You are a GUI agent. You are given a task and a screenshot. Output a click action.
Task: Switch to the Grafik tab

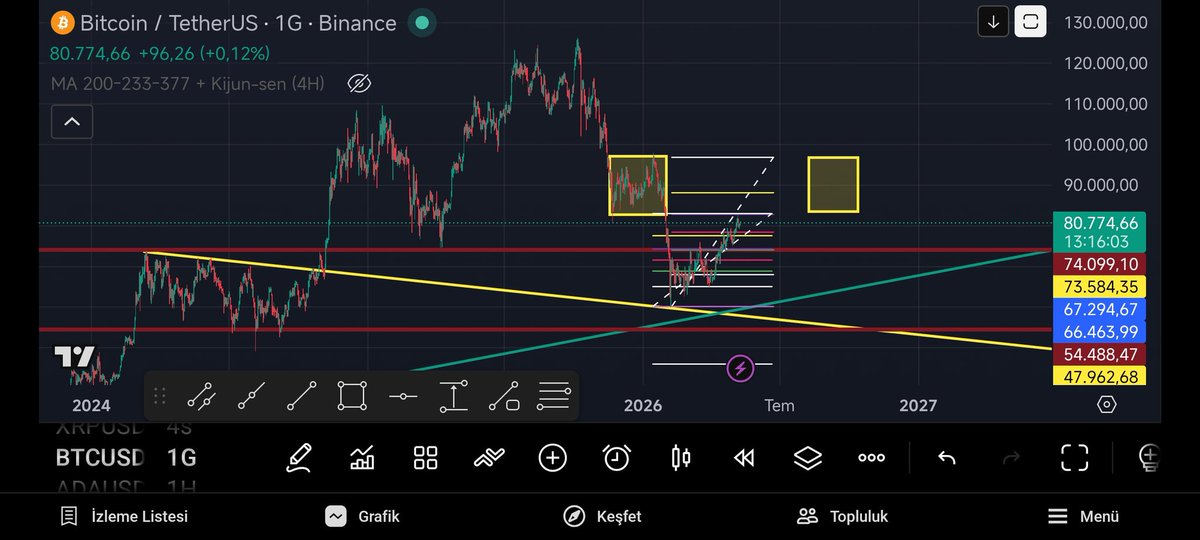tap(362, 517)
